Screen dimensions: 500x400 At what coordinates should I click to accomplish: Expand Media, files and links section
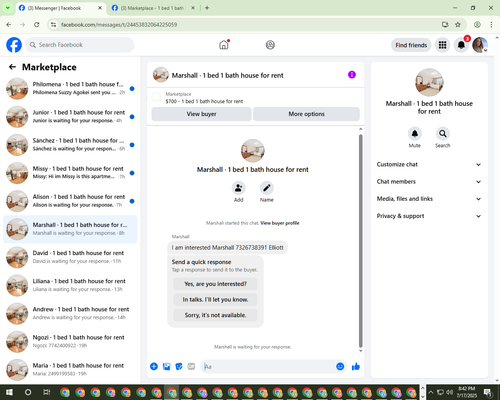tap(429, 199)
